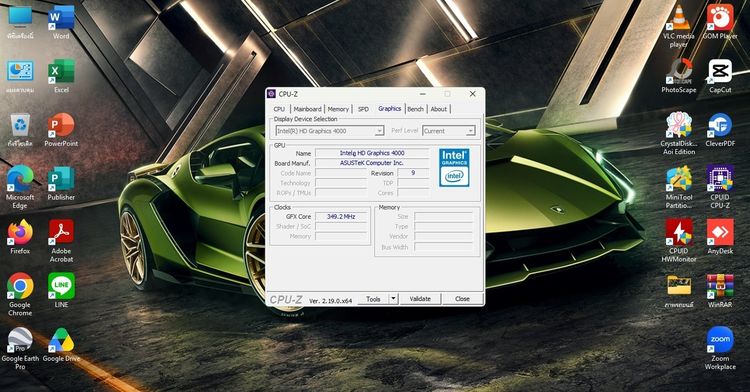750x392 pixels.
Task: Launch PhotoScape from the desktop
Action: point(679,76)
